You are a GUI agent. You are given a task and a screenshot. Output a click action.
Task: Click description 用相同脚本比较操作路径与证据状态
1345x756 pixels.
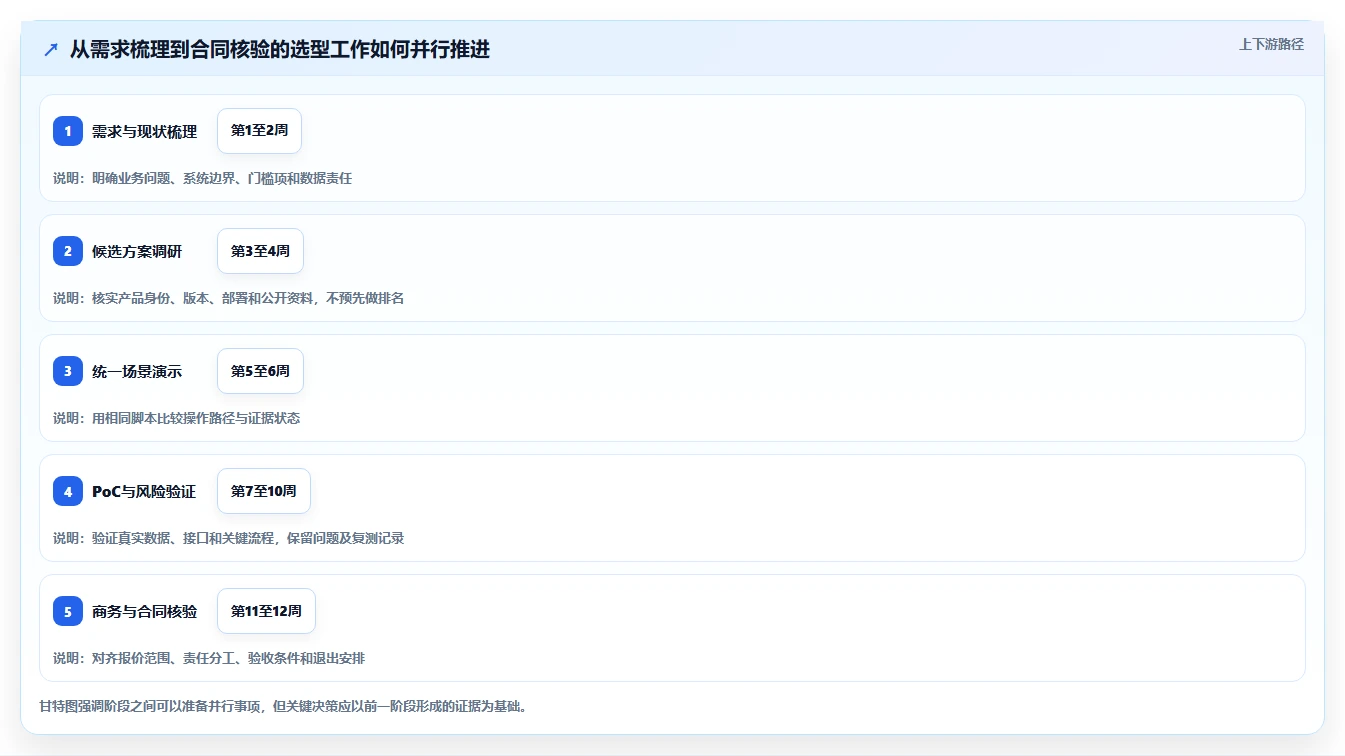tap(196, 418)
